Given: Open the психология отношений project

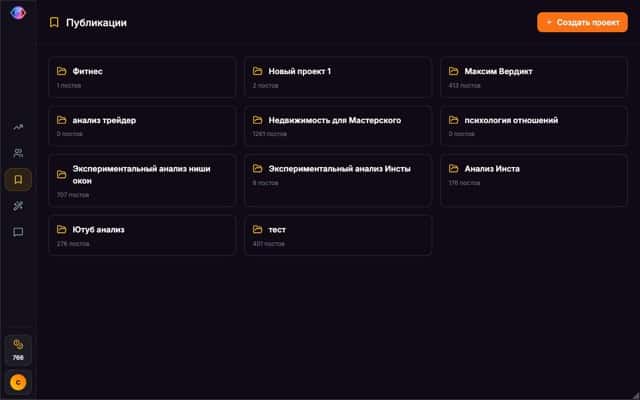Looking at the screenshot, I should pos(534,126).
